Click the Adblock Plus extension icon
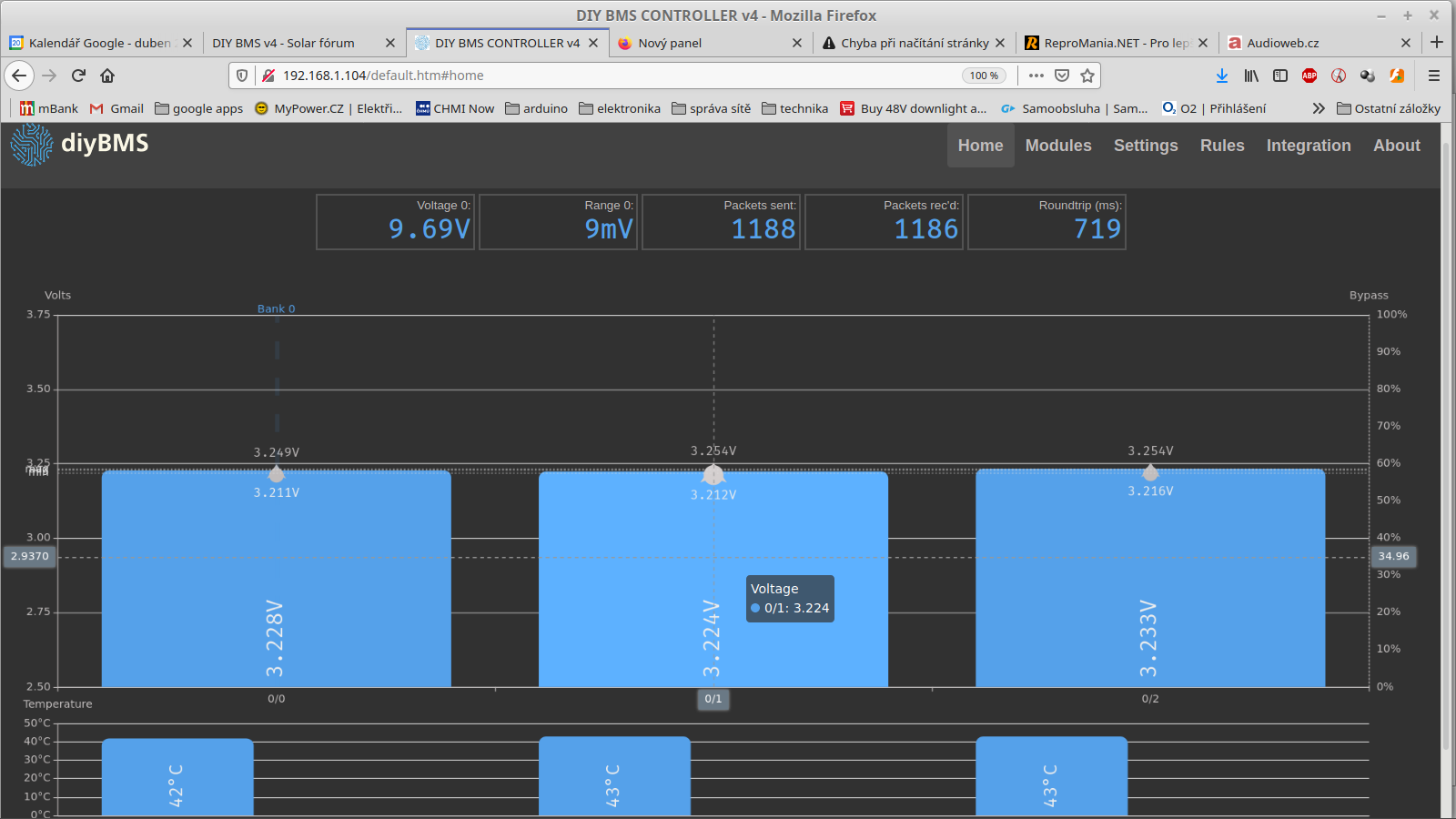1456x819 pixels. click(x=1309, y=76)
